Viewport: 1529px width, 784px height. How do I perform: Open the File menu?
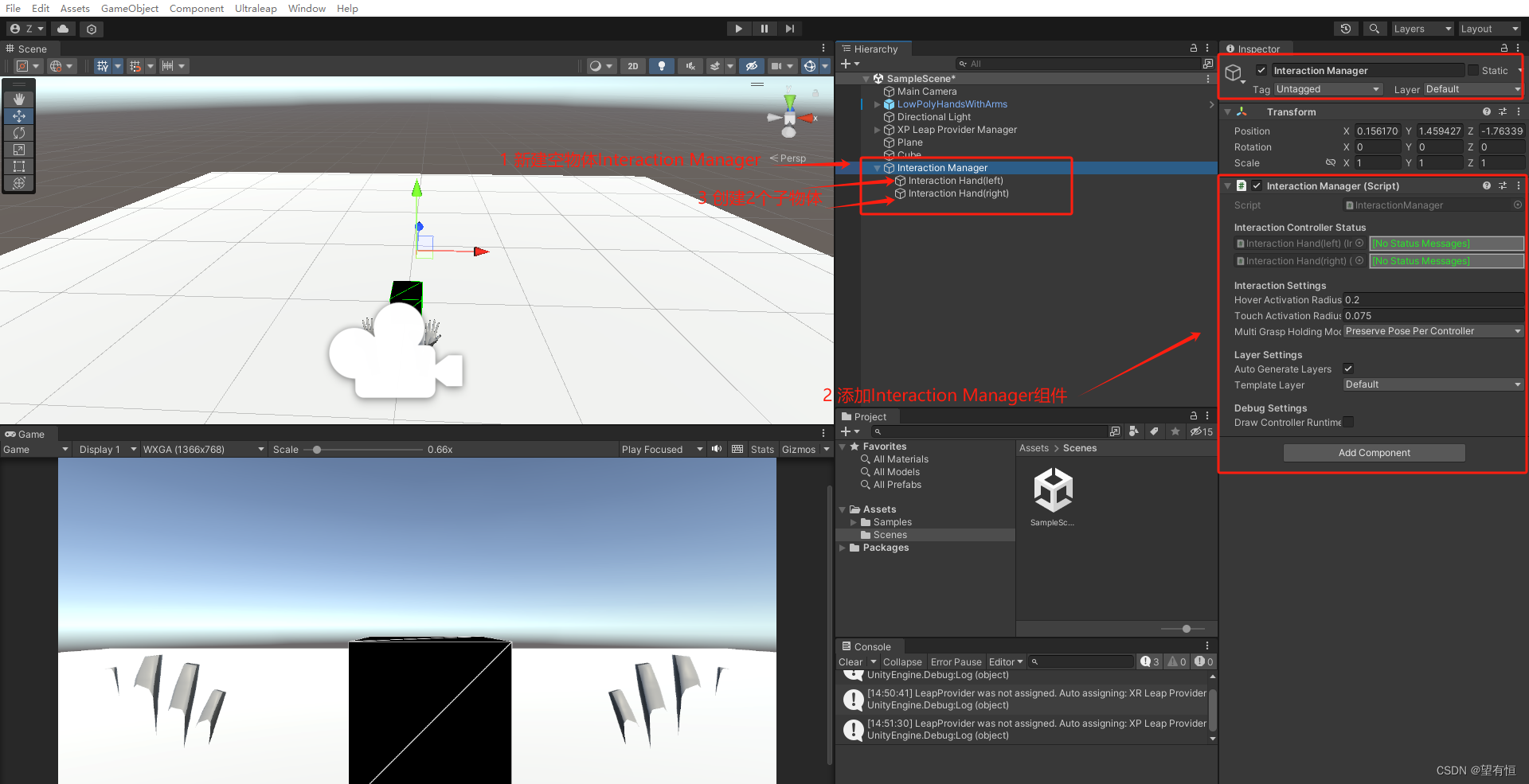(13, 8)
